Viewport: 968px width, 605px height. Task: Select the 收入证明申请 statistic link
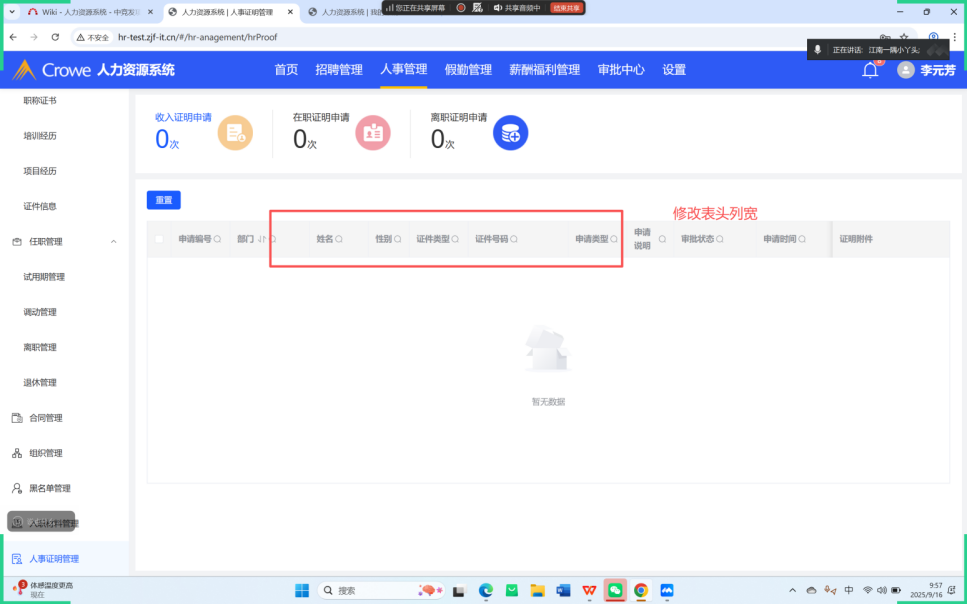183,117
